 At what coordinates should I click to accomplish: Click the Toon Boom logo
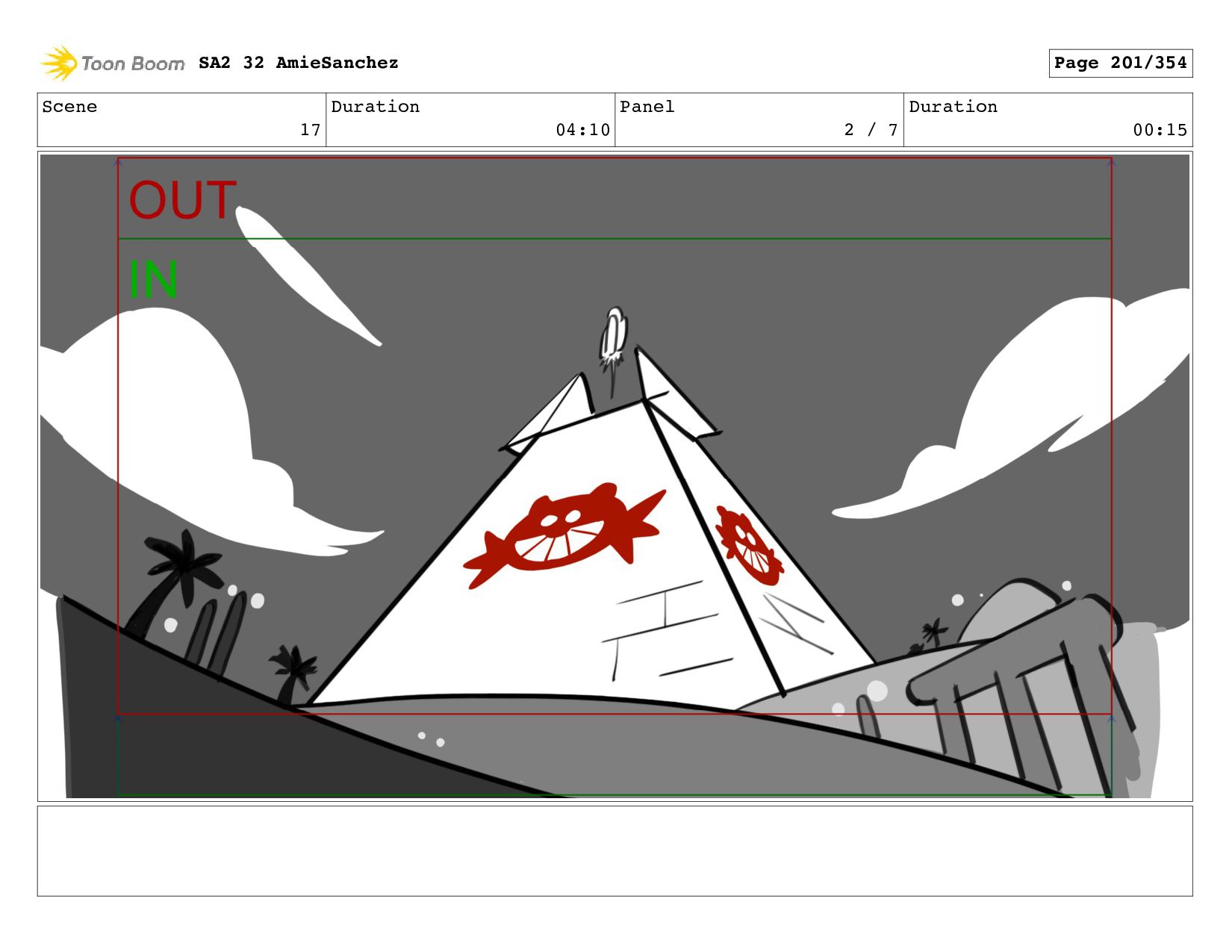[112, 63]
